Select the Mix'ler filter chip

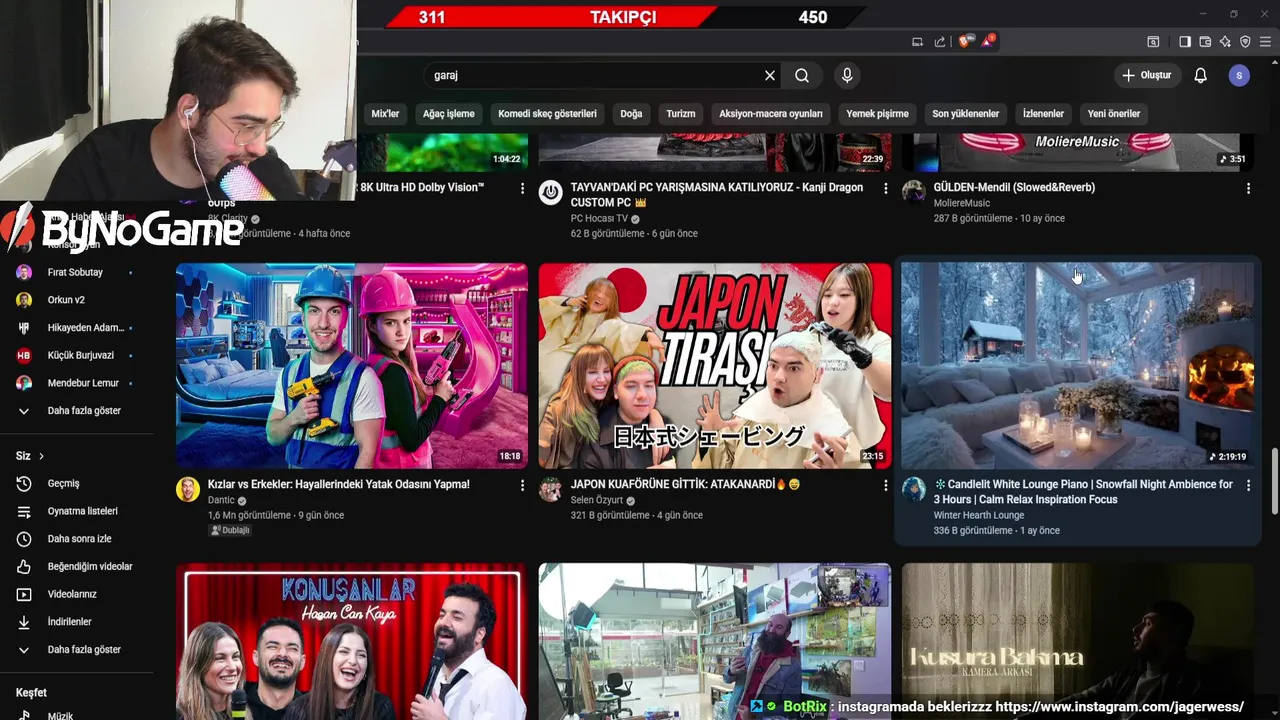(x=385, y=114)
